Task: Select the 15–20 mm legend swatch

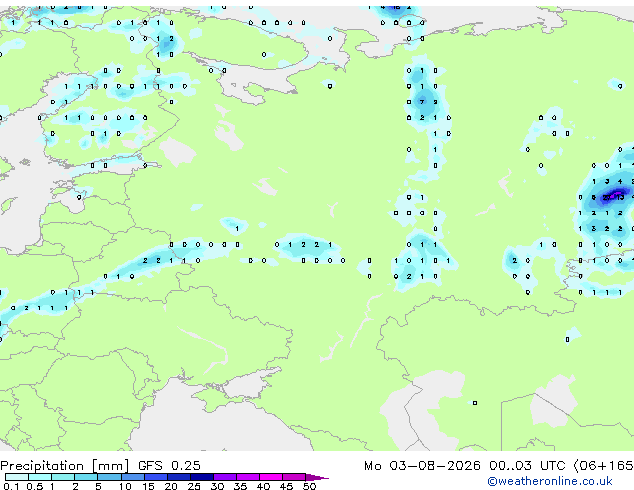Action: click(x=156, y=477)
